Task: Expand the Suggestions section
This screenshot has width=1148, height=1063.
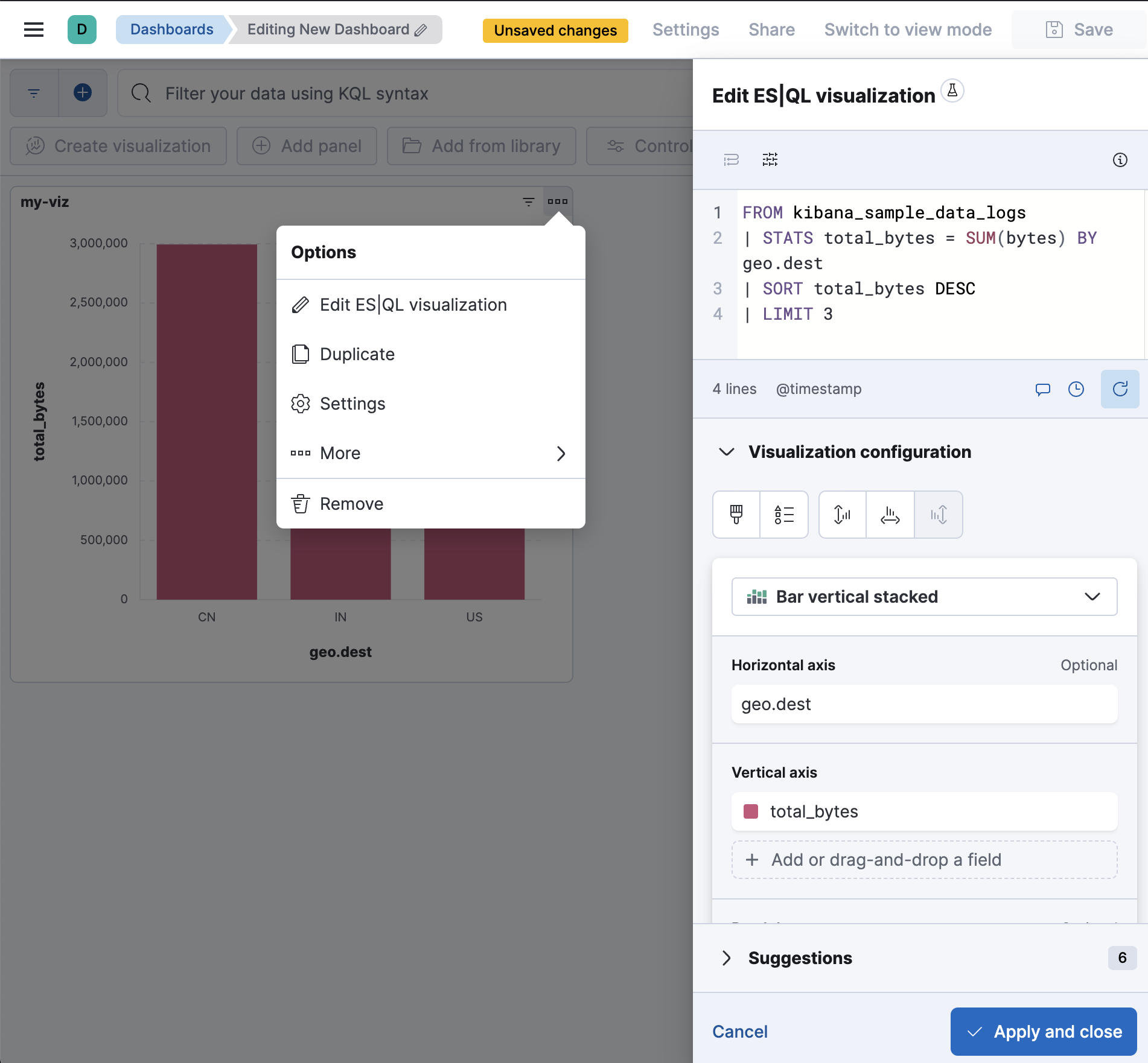Action: (727, 958)
